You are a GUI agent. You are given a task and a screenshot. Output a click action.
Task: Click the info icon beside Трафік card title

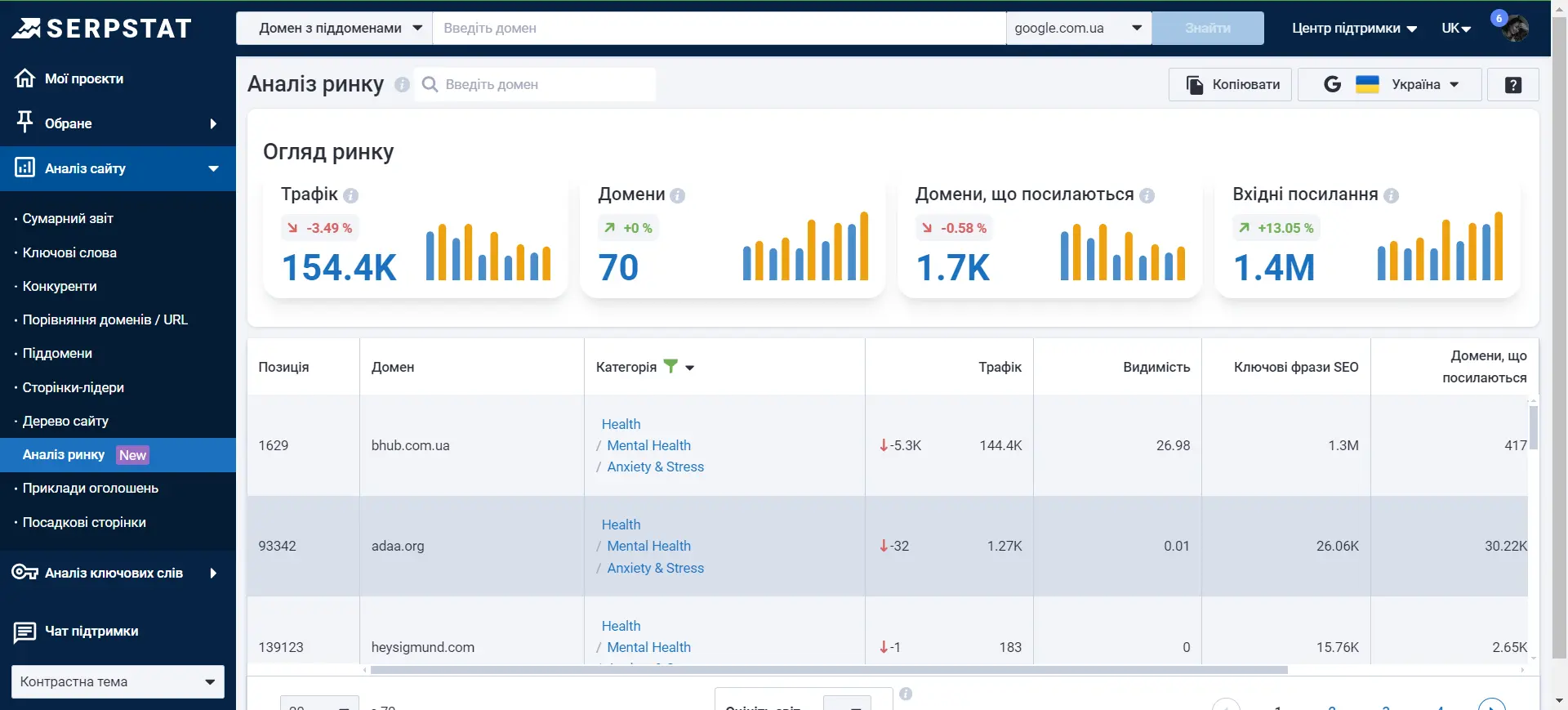(x=351, y=195)
